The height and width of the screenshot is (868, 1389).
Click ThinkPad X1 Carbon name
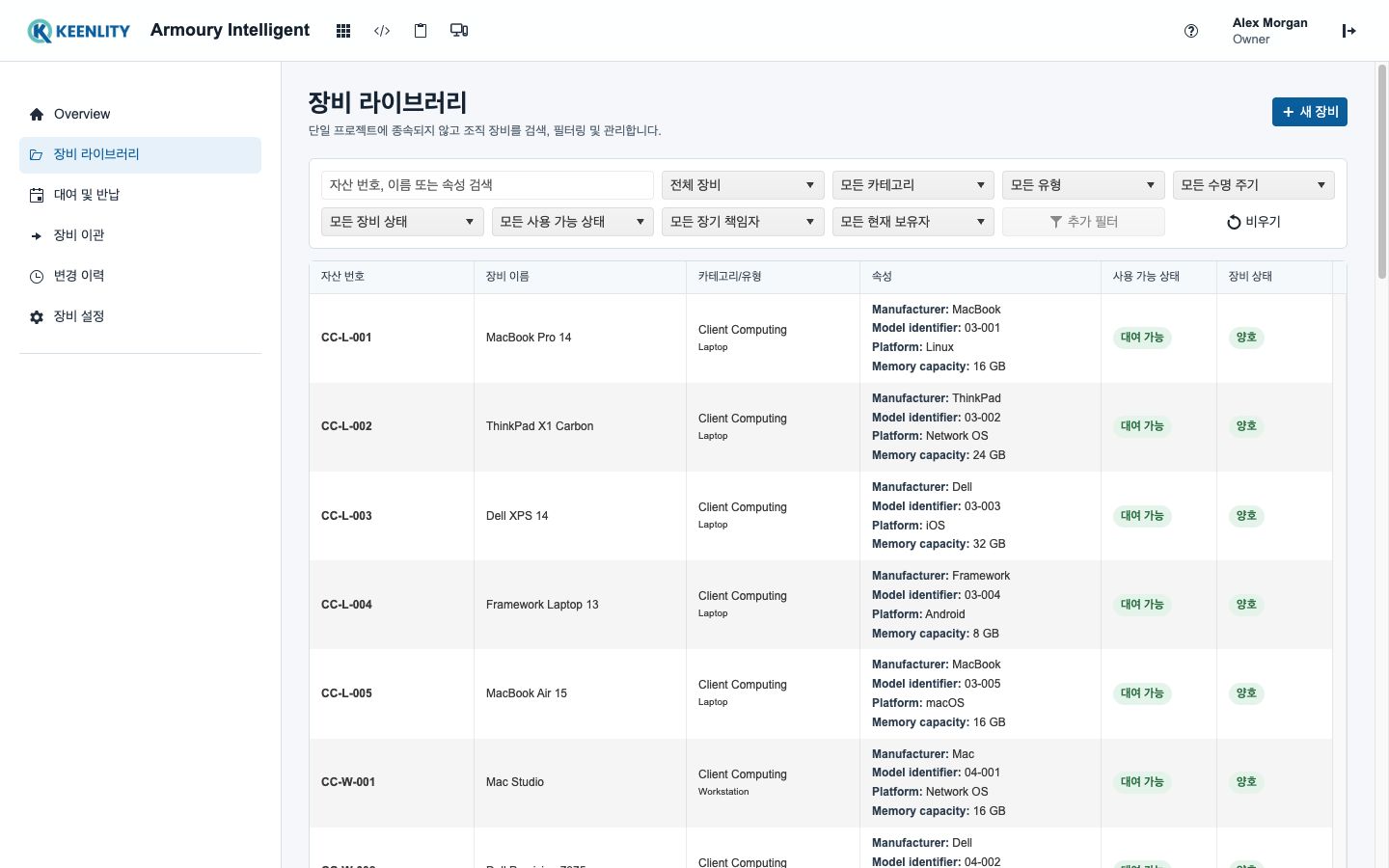coord(539,426)
